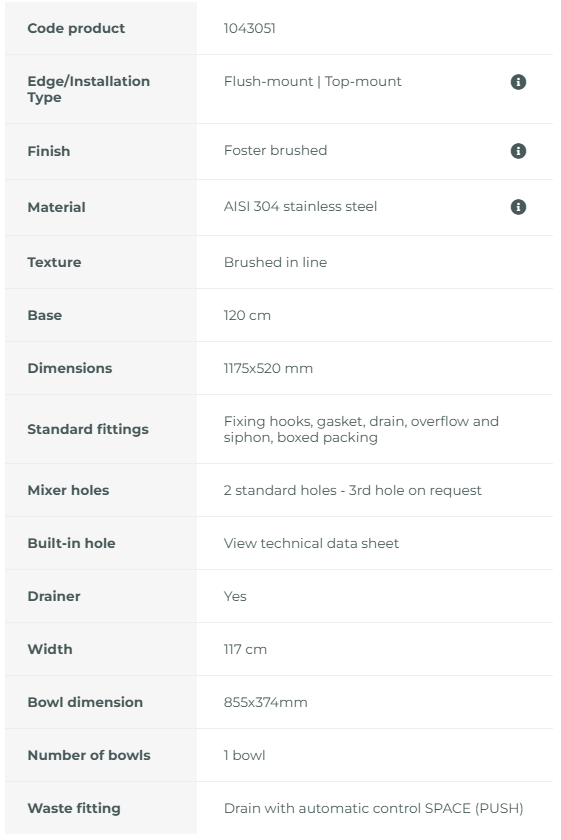The width and height of the screenshot is (561, 840).
Task: Select the product code 1043051
Action: tap(250, 28)
